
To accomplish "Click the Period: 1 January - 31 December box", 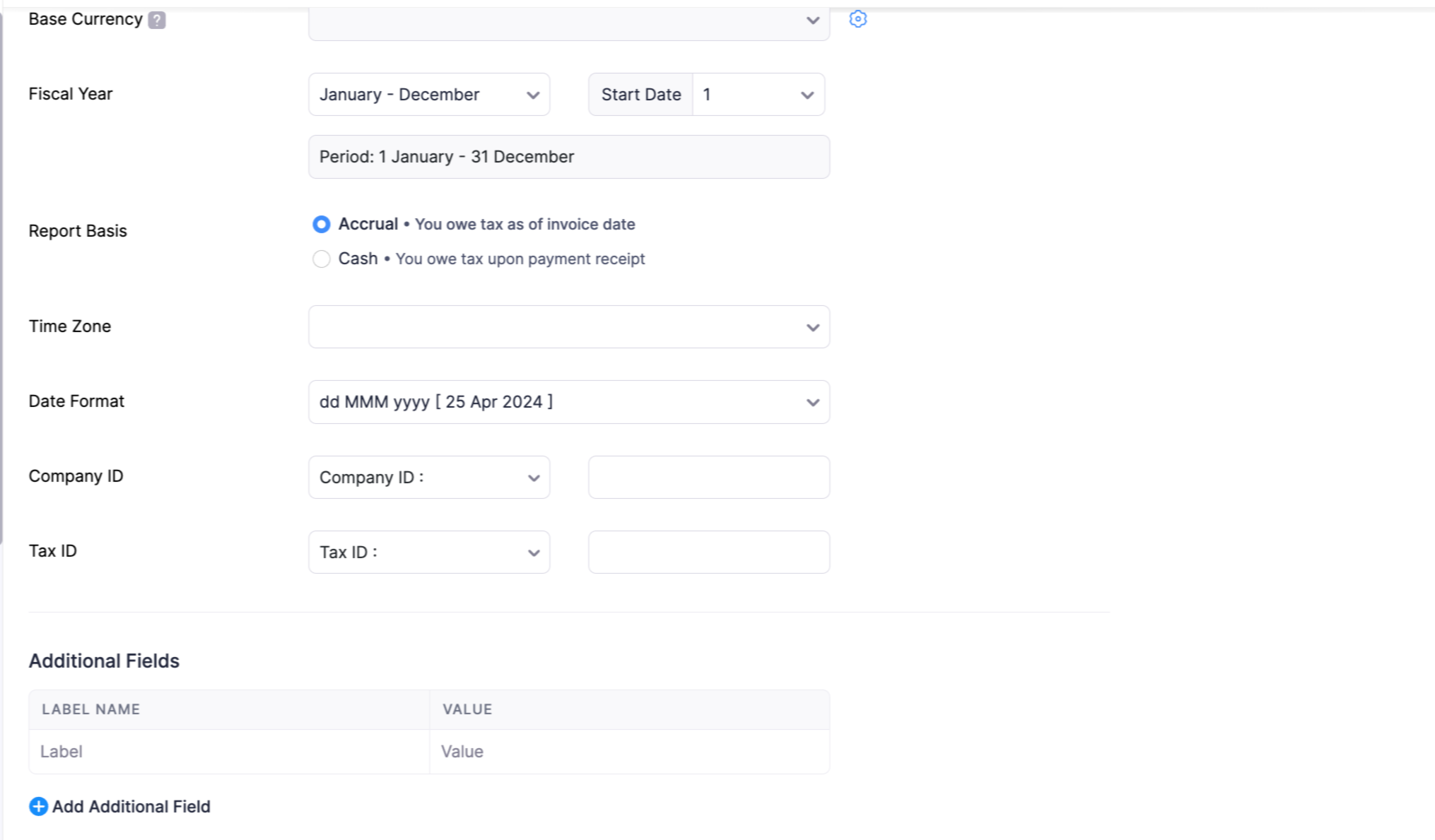I will point(568,157).
